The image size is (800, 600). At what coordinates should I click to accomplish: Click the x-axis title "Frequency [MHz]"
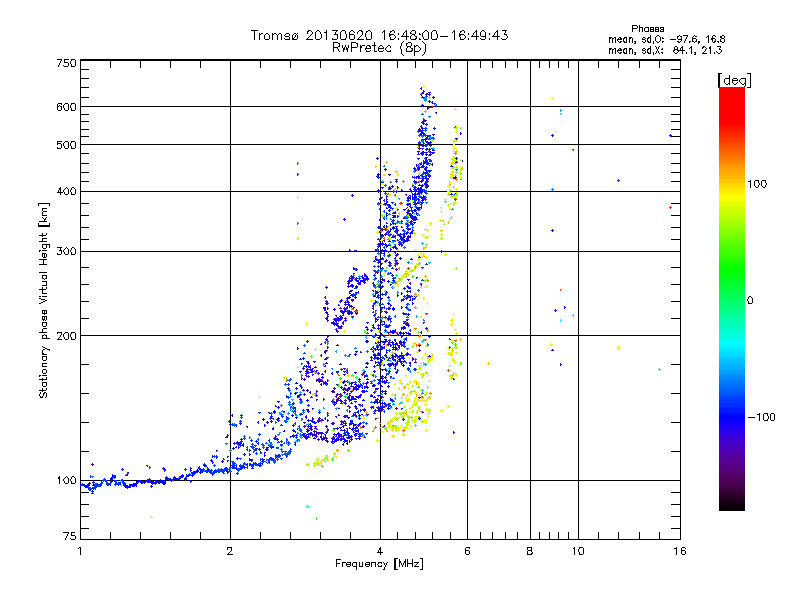379,564
